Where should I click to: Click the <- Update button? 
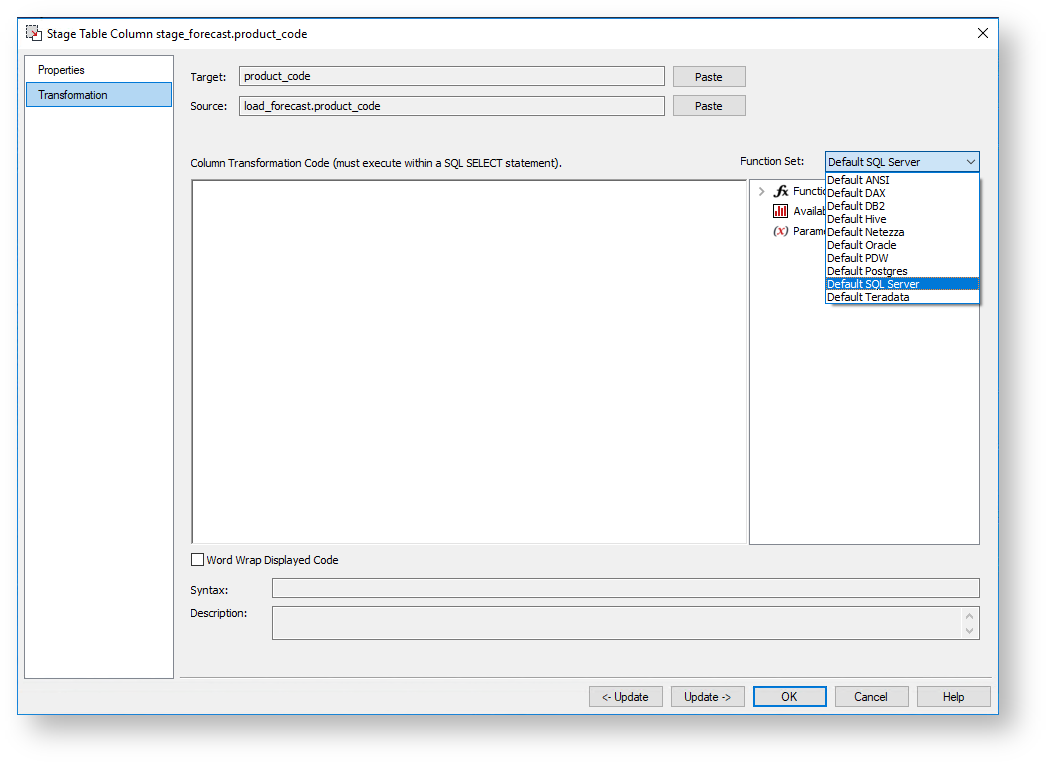click(x=625, y=696)
